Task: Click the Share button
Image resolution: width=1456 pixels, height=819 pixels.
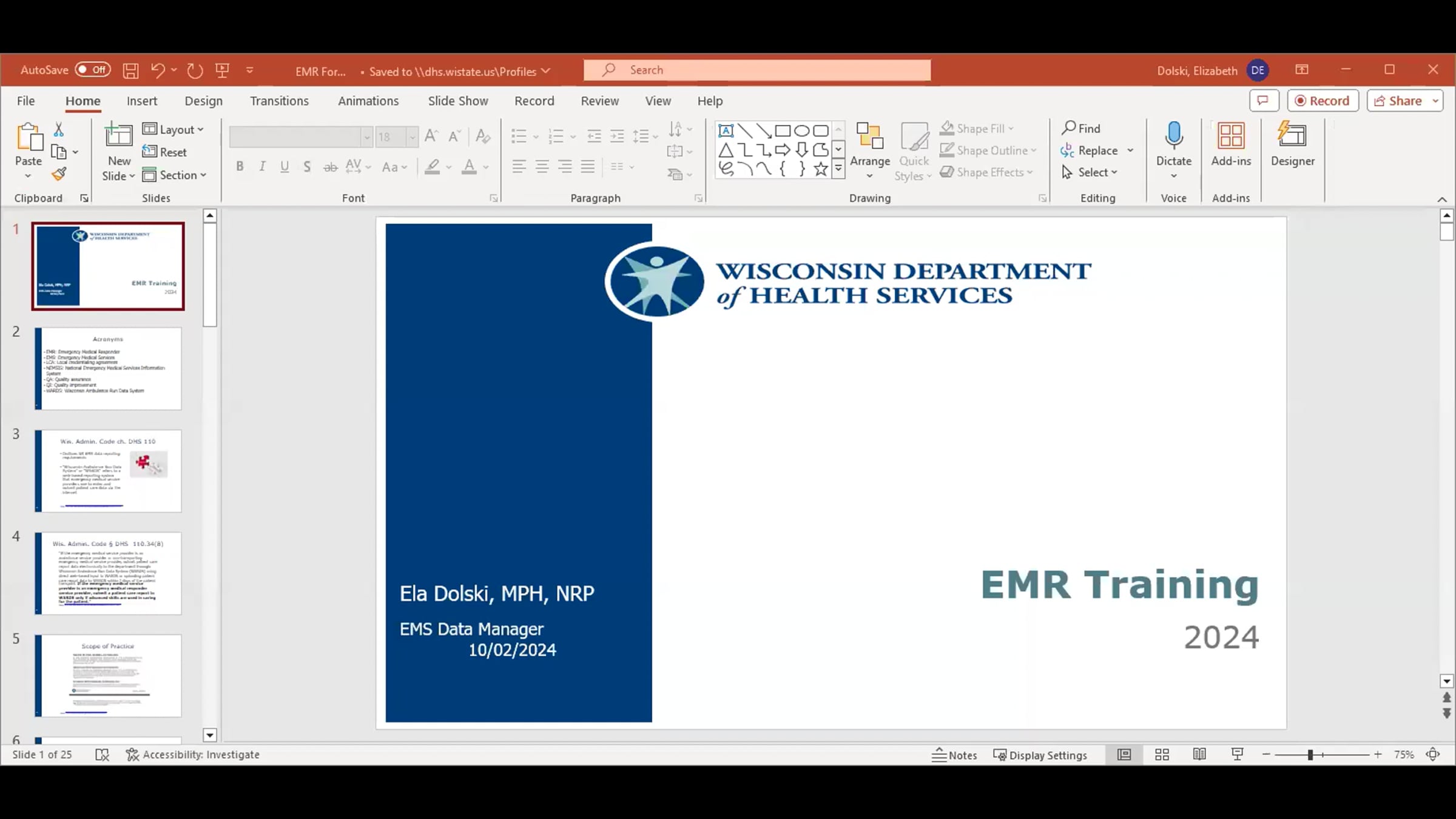Action: 1398,101
